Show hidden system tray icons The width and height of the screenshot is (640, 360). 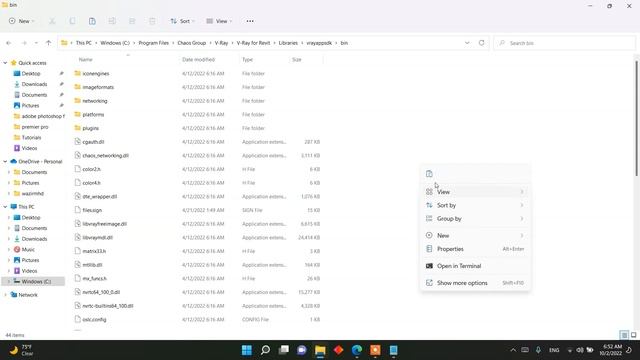[x=513, y=350]
